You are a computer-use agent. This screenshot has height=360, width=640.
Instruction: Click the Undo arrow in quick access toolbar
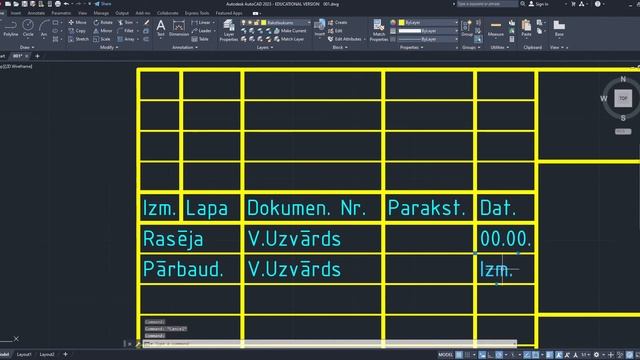point(67,4)
